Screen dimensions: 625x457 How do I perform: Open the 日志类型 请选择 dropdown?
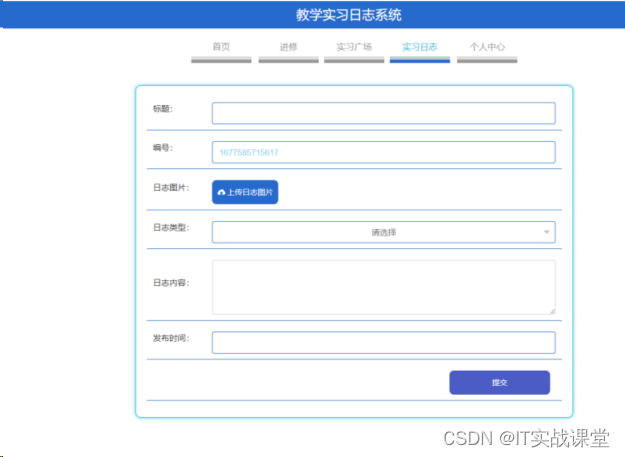point(383,232)
